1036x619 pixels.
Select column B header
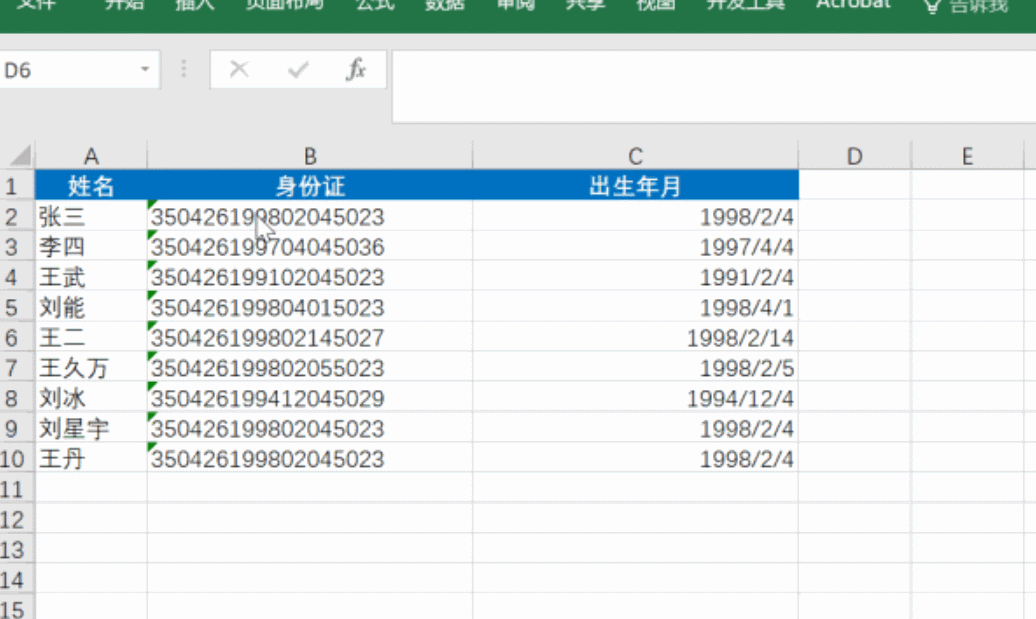(x=310, y=157)
